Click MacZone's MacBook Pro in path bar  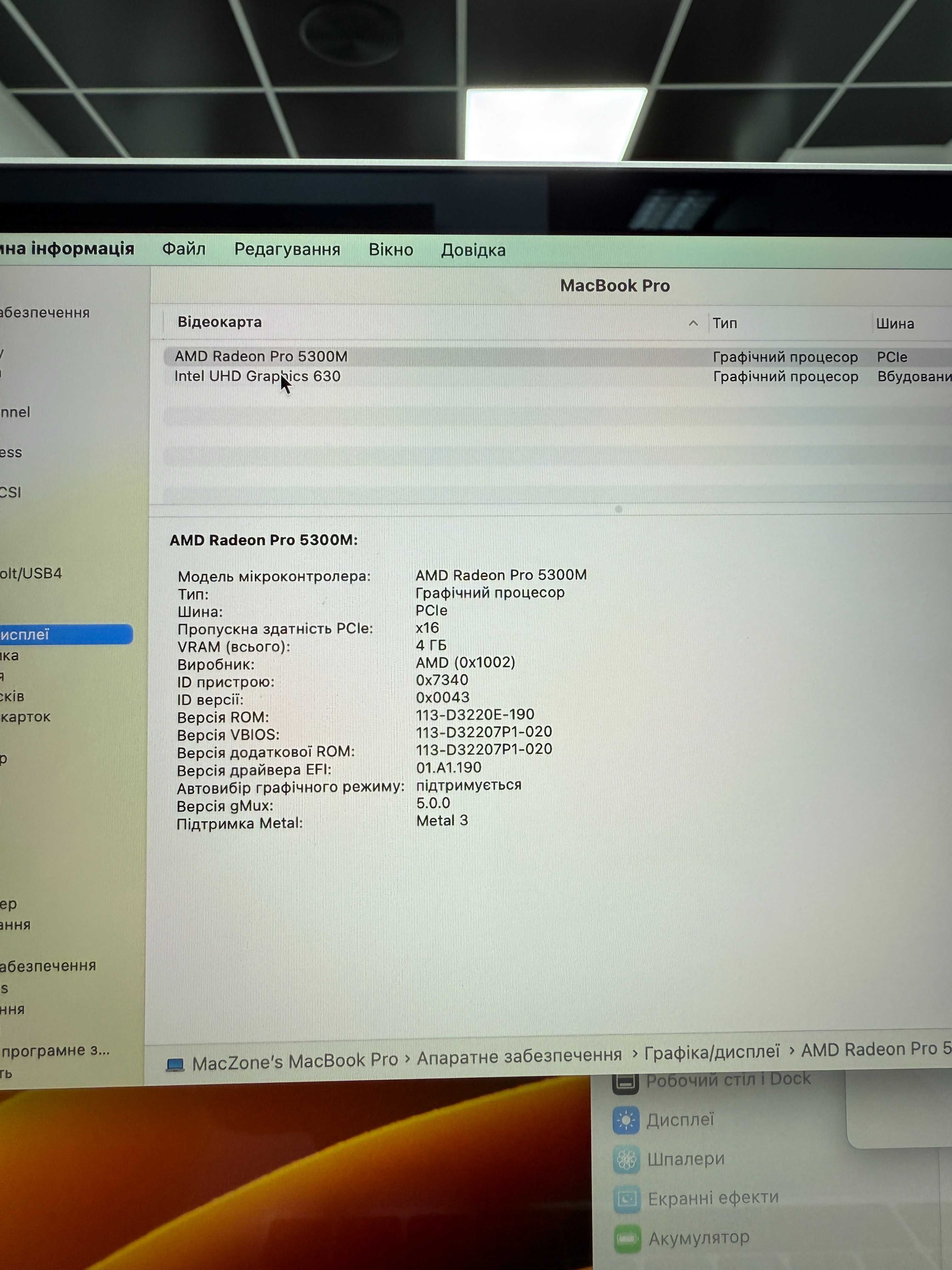click(x=295, y=1061)
